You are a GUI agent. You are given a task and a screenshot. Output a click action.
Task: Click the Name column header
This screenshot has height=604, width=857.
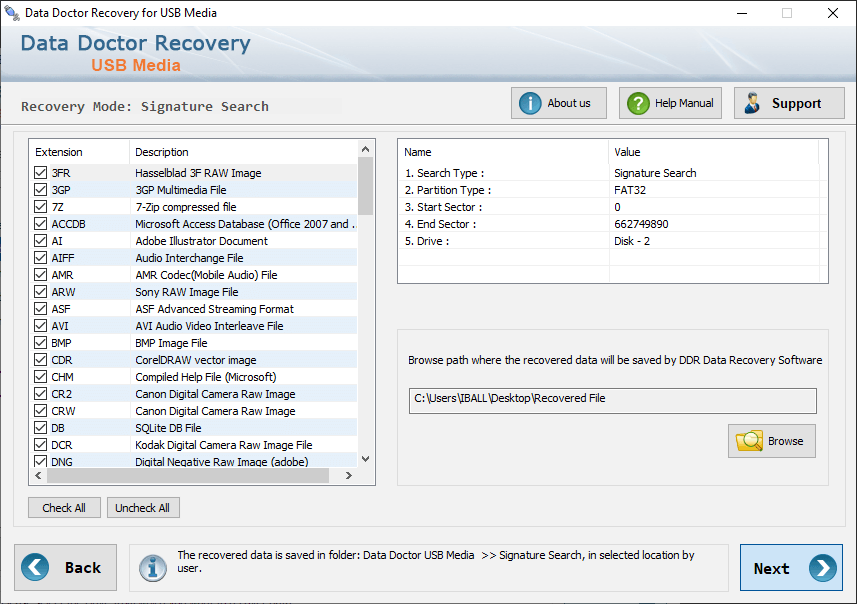click(503, 152)
